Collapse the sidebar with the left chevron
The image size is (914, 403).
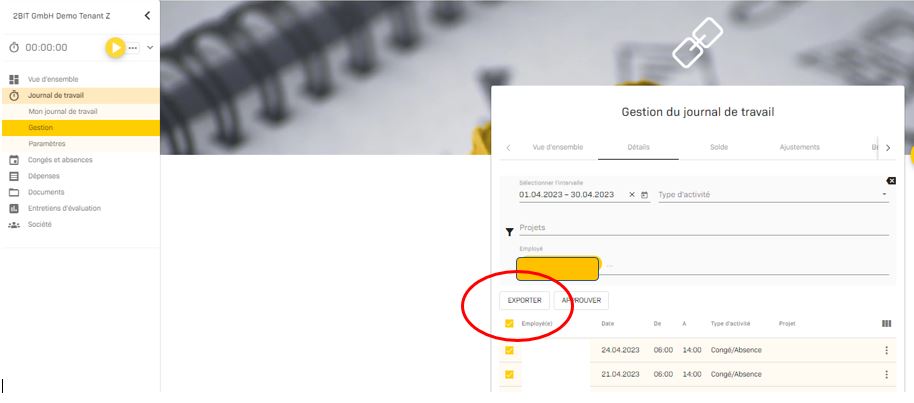point(148,15)
